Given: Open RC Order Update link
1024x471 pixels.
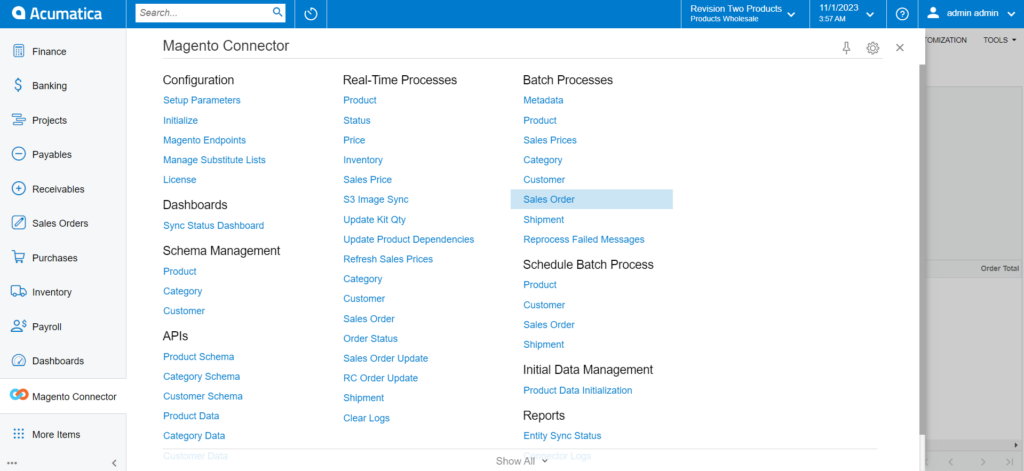Looking at the screenshot, I should [x=381, y=378].
